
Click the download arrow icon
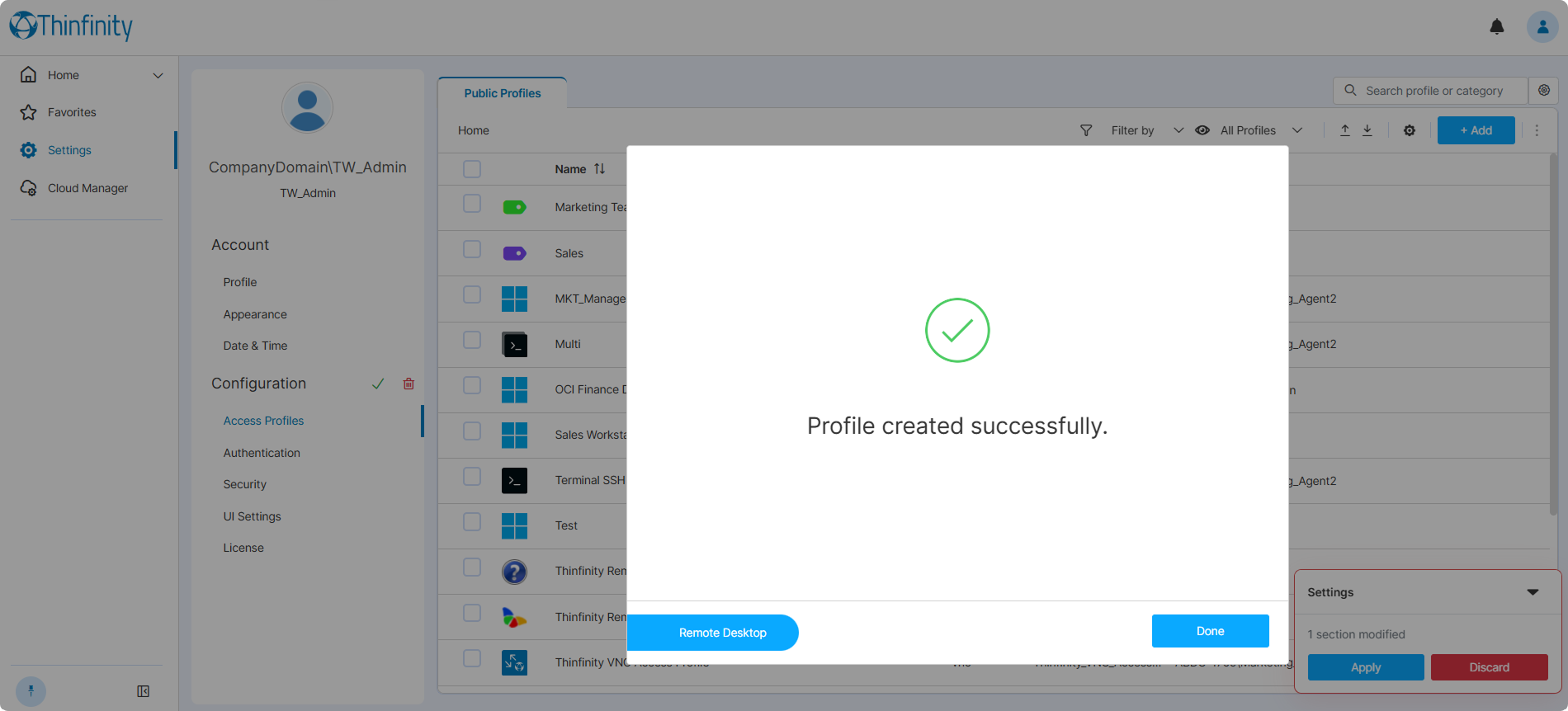pos(1367,130)
